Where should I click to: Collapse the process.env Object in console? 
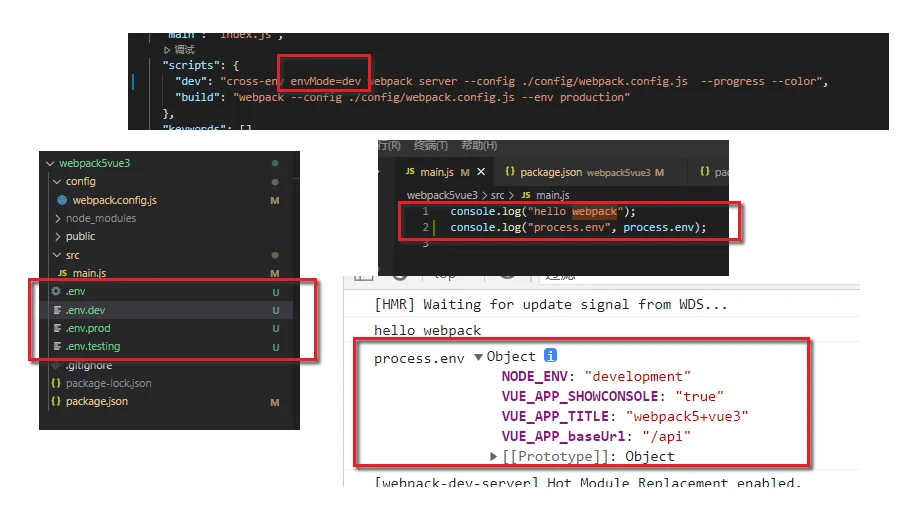click(478, 357)
